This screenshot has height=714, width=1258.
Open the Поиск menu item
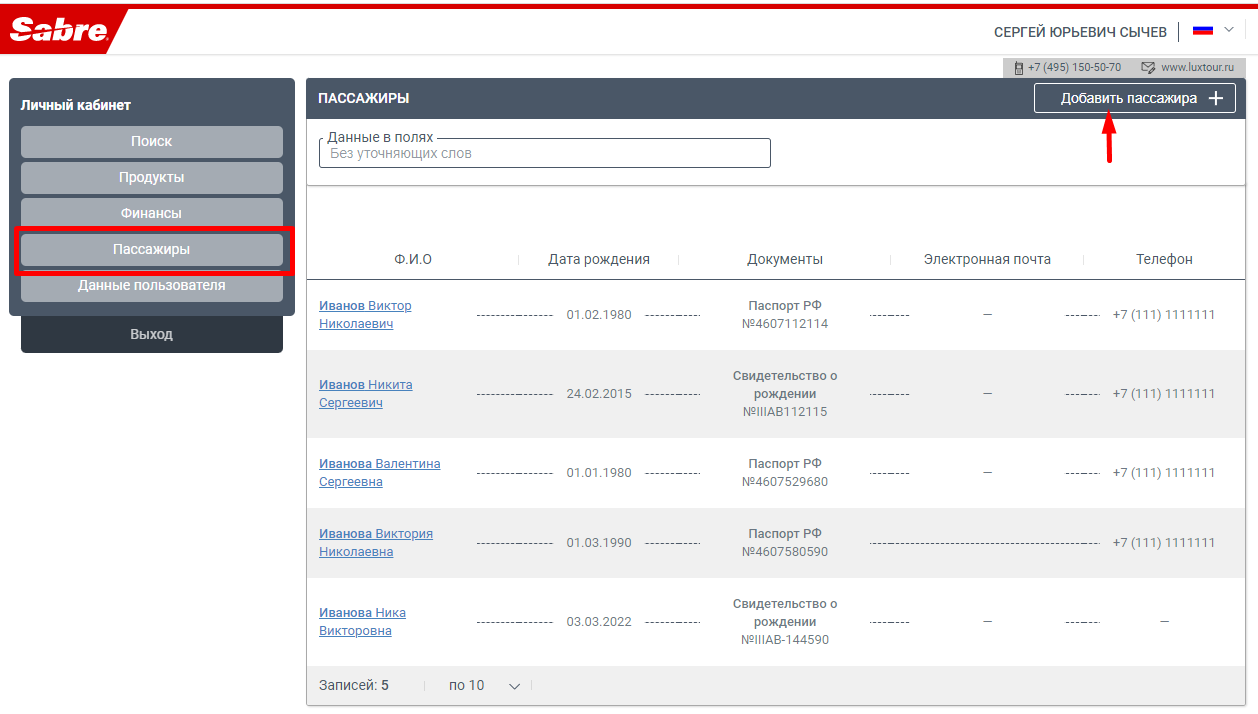[151, 142]
